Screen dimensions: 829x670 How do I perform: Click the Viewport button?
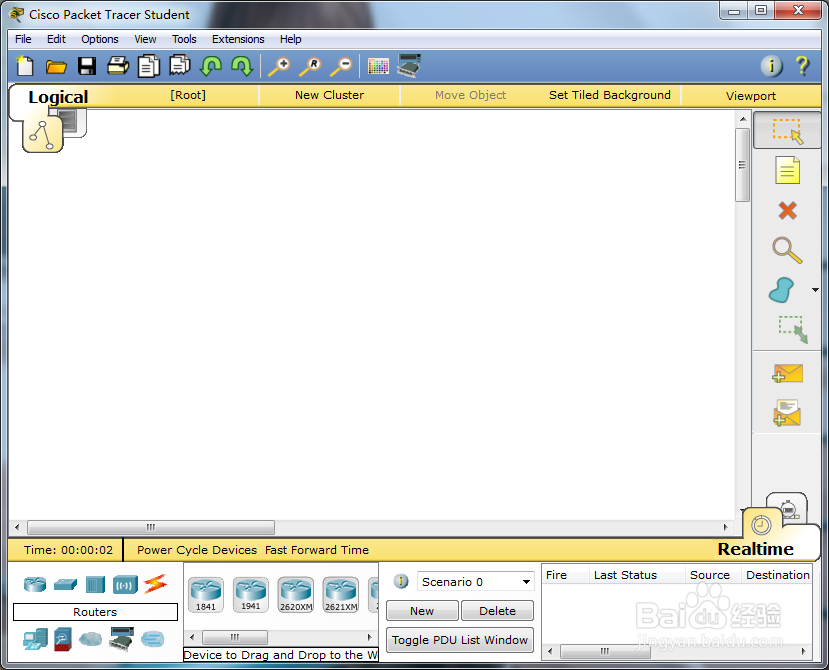click(751, 96)
